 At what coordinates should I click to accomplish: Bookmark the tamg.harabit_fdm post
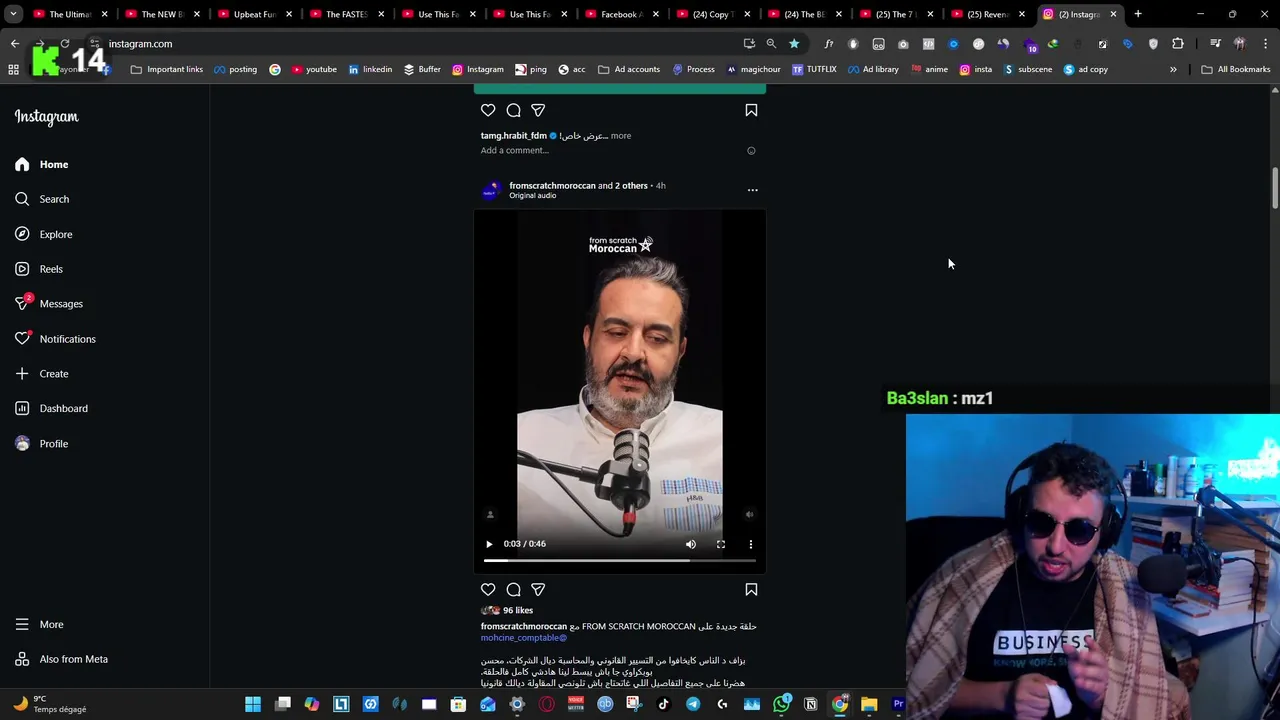pos(751,110)
